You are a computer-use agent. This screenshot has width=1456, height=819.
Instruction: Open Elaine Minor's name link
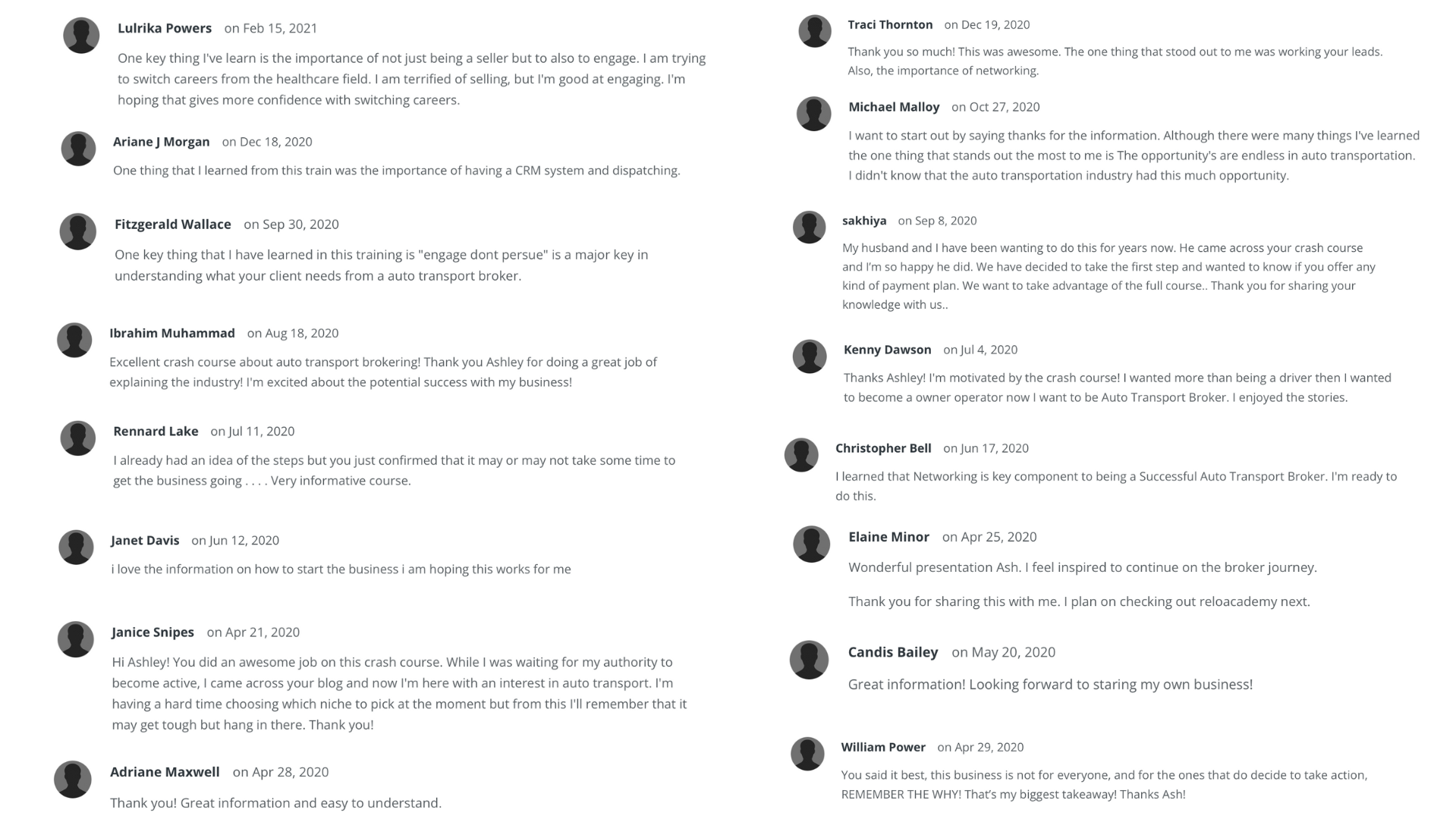click(x=888, y=537)
